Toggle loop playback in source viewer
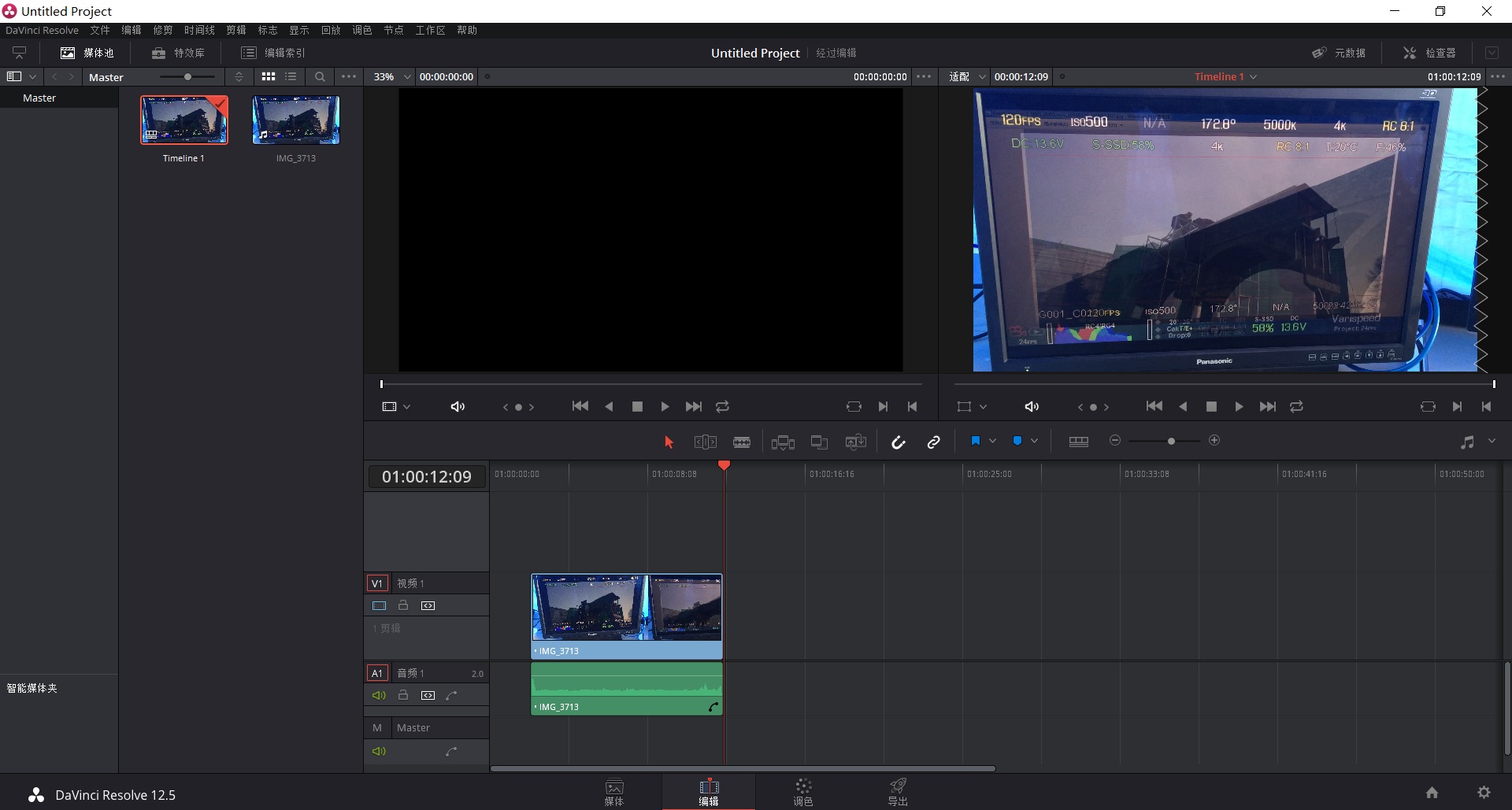Image resolution: width=1512 pixels, height=810 pixels. 722,407
